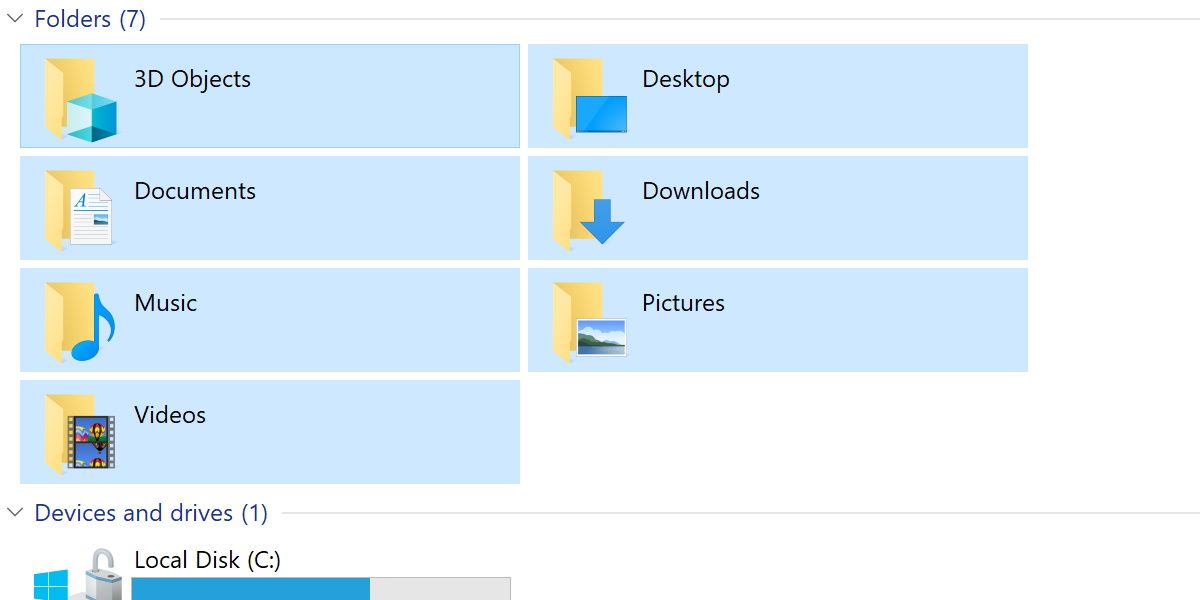Select the Videos folder tile
Viewport: 1200px width, 600px height.
[x=270, y=432]
